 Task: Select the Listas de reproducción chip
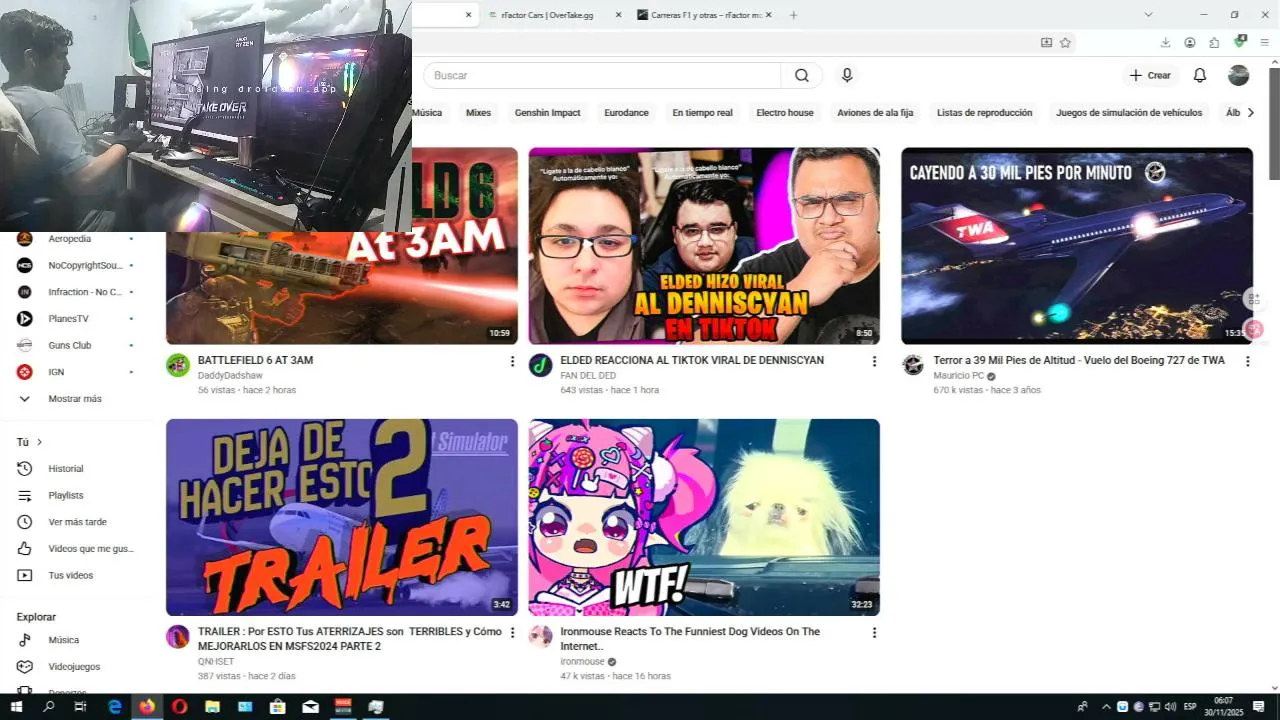(x=984, y=113)
